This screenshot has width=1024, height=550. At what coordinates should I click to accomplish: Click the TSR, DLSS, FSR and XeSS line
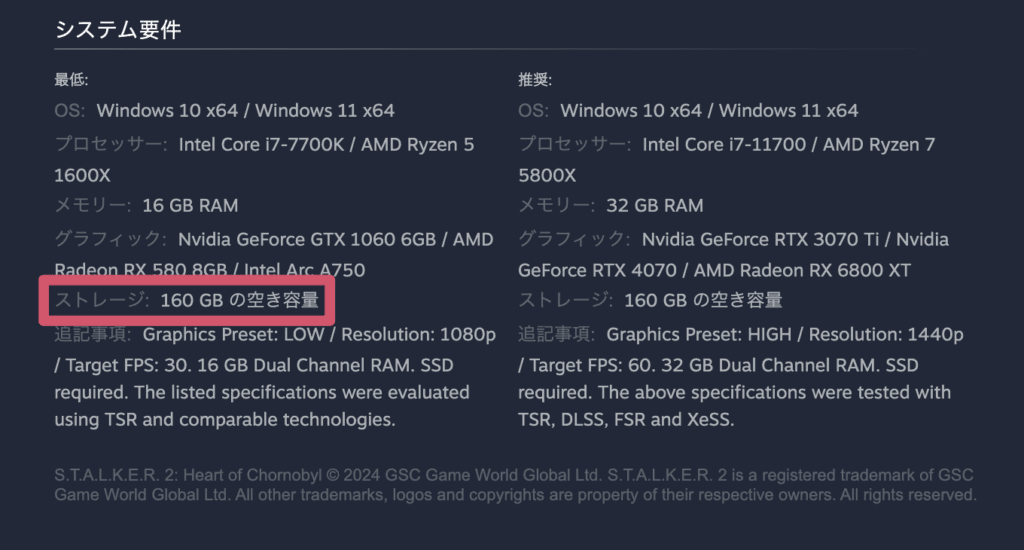626,419
